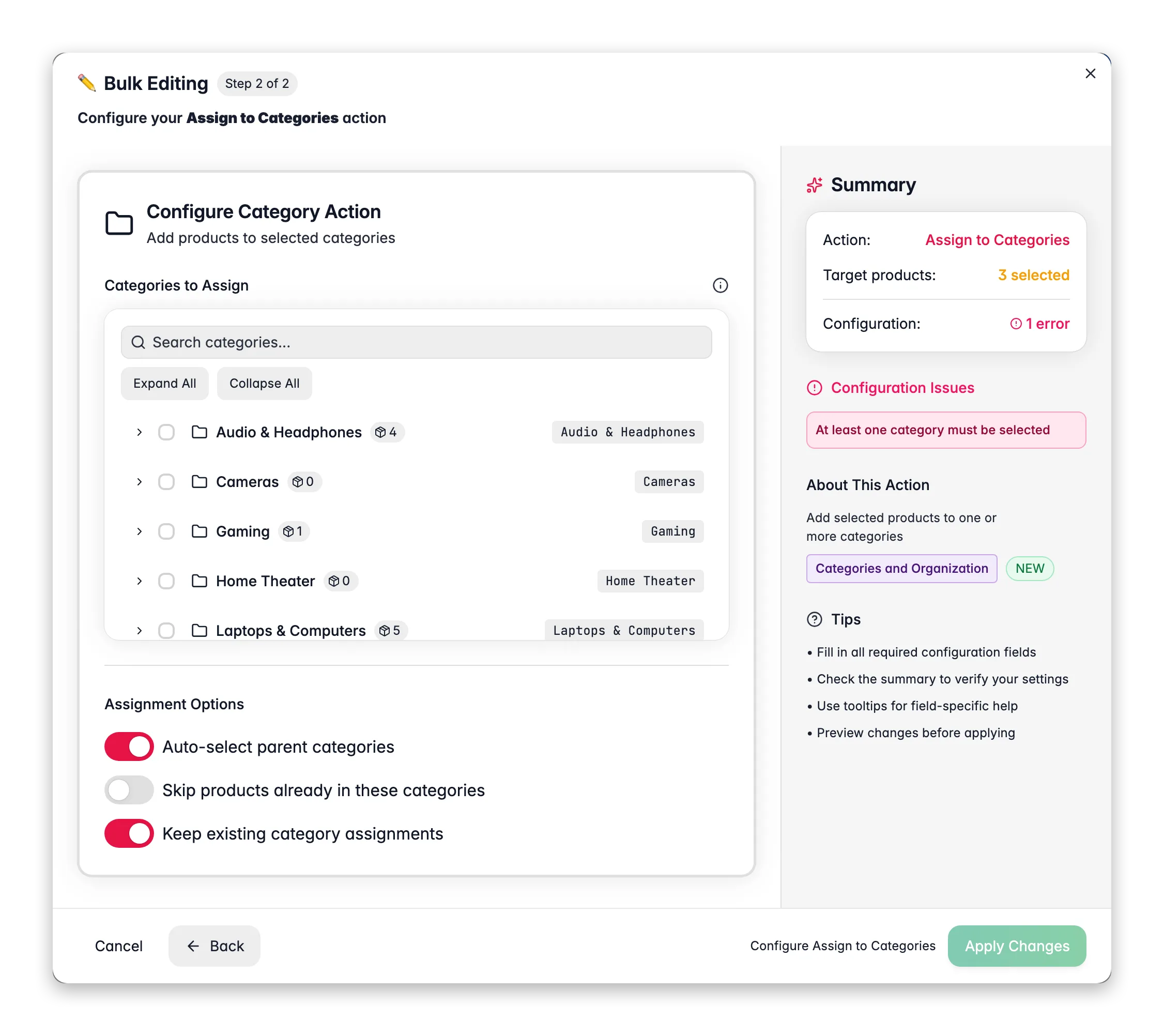Open the info tooltip for Categories to Assign

pos(720,285)
